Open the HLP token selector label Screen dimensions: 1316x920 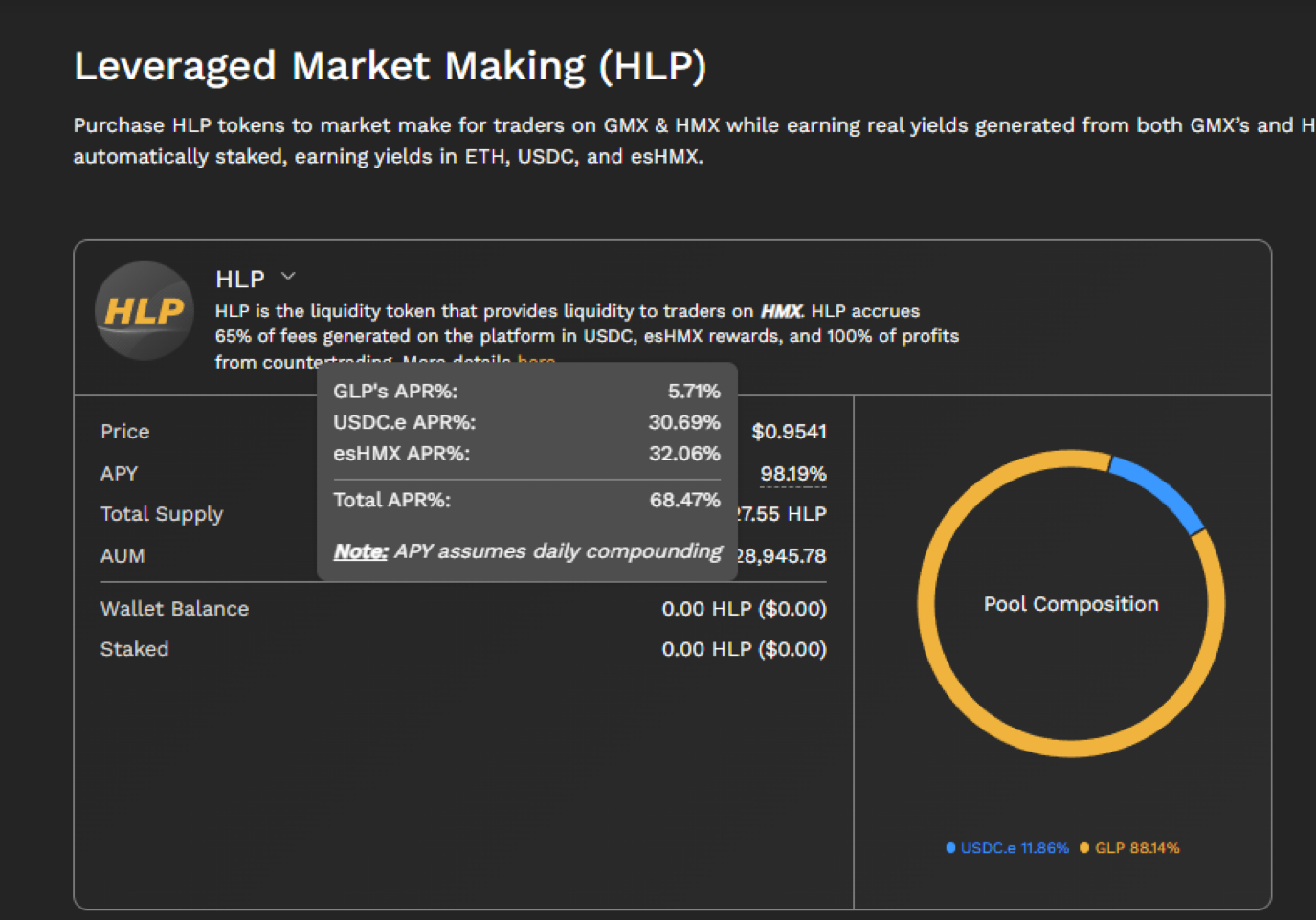click(239, 279)
